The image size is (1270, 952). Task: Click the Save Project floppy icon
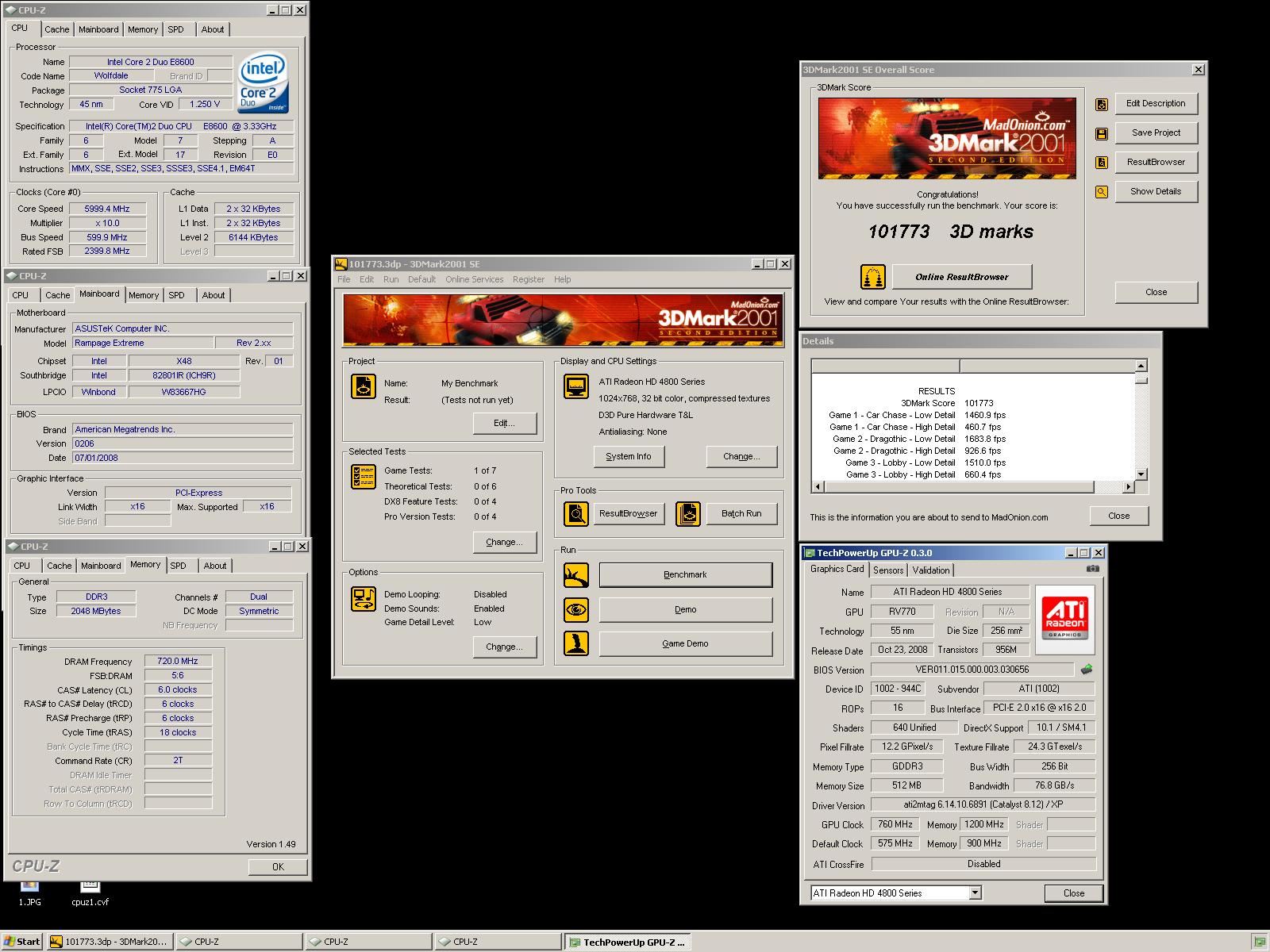pos(1102,133)
